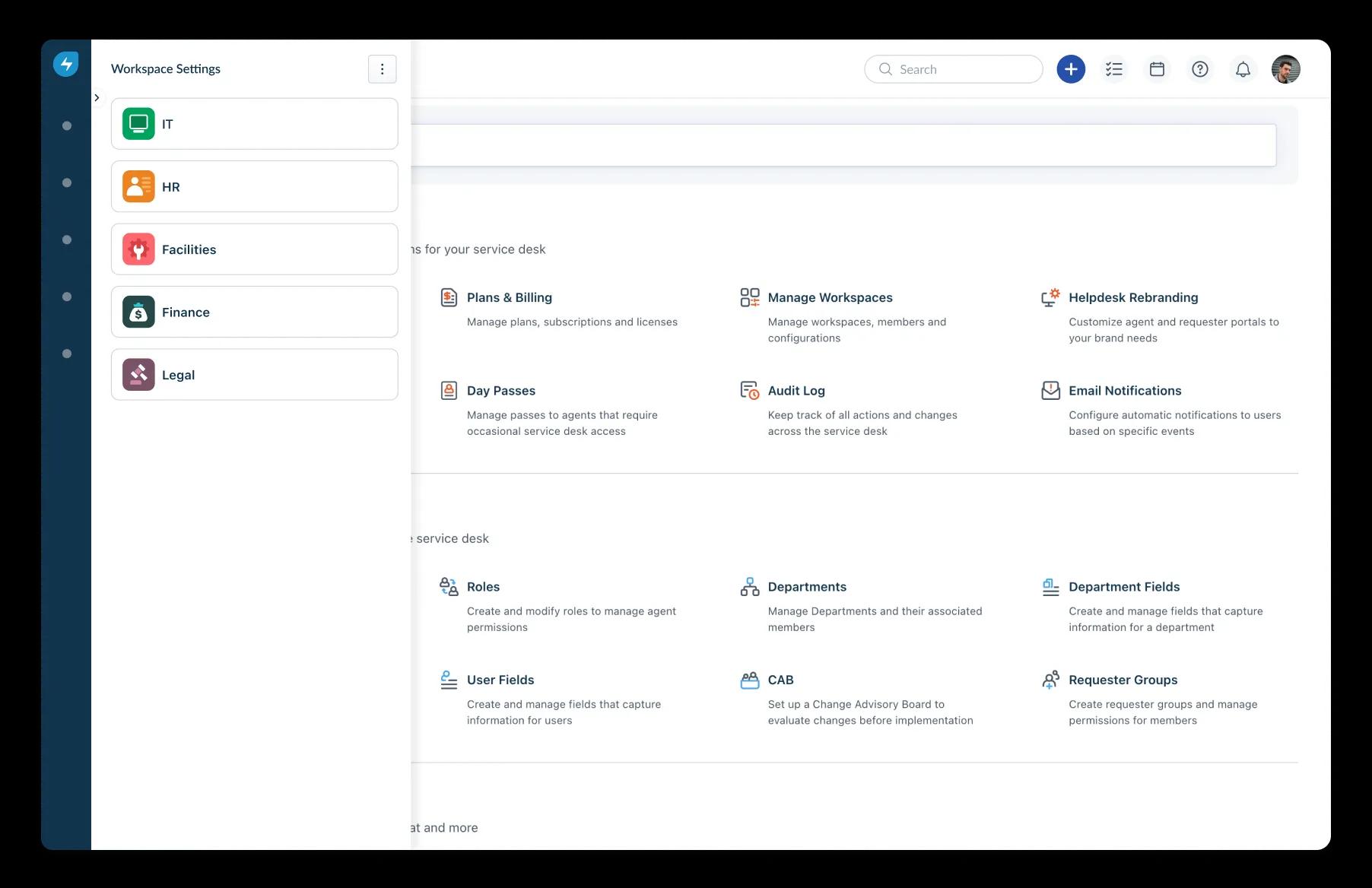Screen dimensions: 1372x888
Task: Click the blue plus create button
Action: tap(1071, 69)
